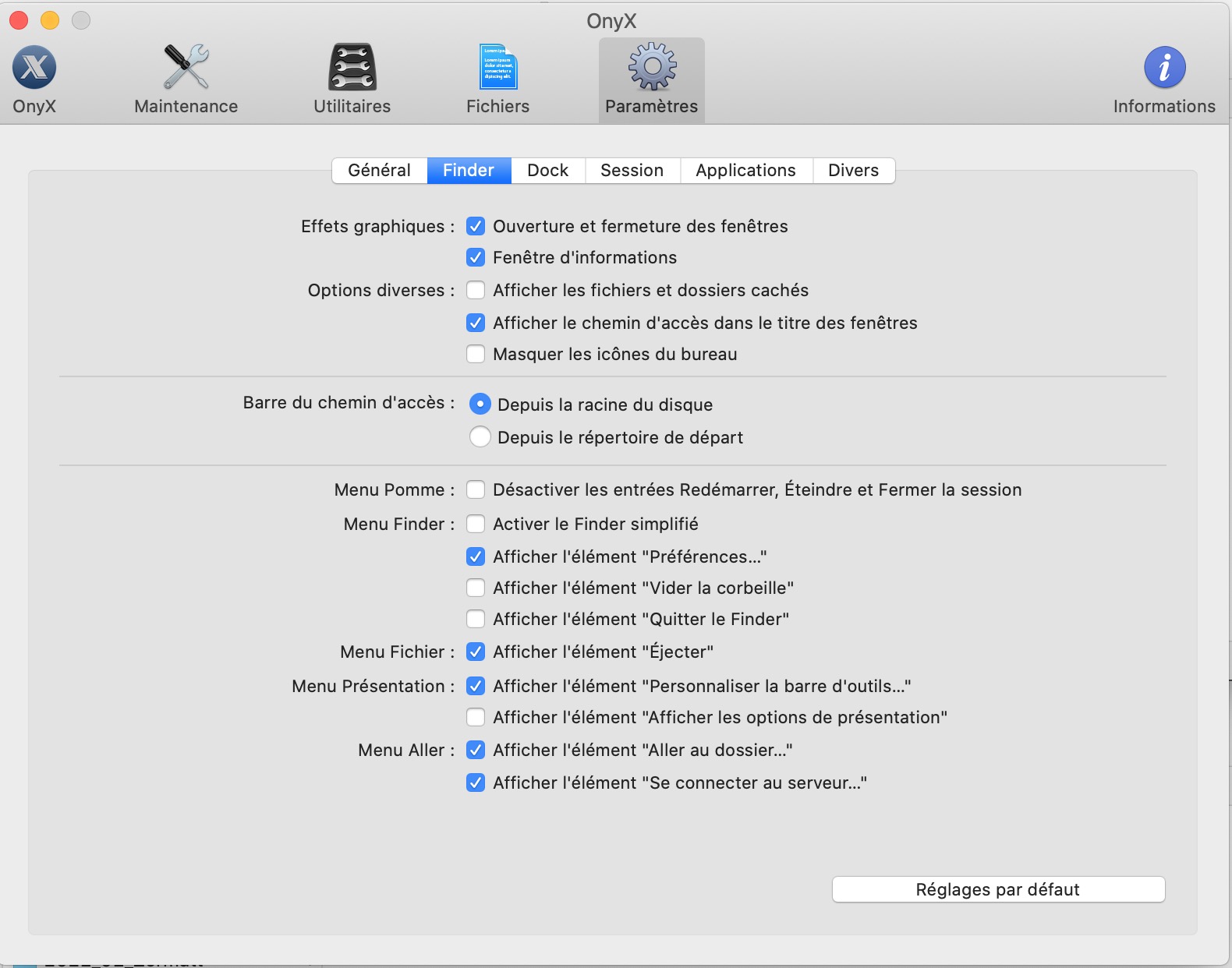This screenshot has height=968, width=1232.
Task: Open the Fichiers document icon
Action: [x=498, y=68]
